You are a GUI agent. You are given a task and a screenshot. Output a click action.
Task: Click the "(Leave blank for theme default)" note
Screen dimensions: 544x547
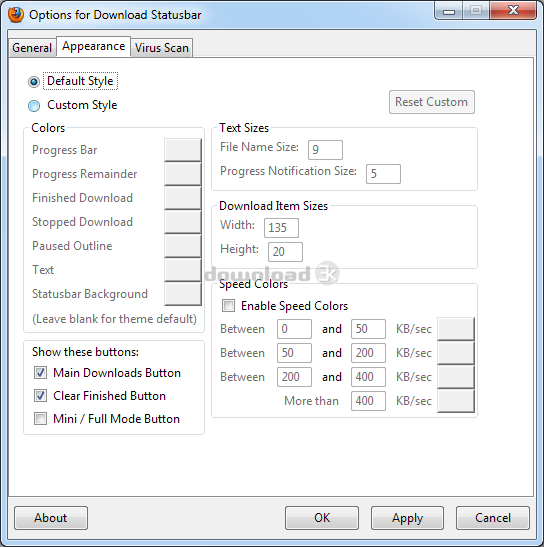tap(114, 319)
